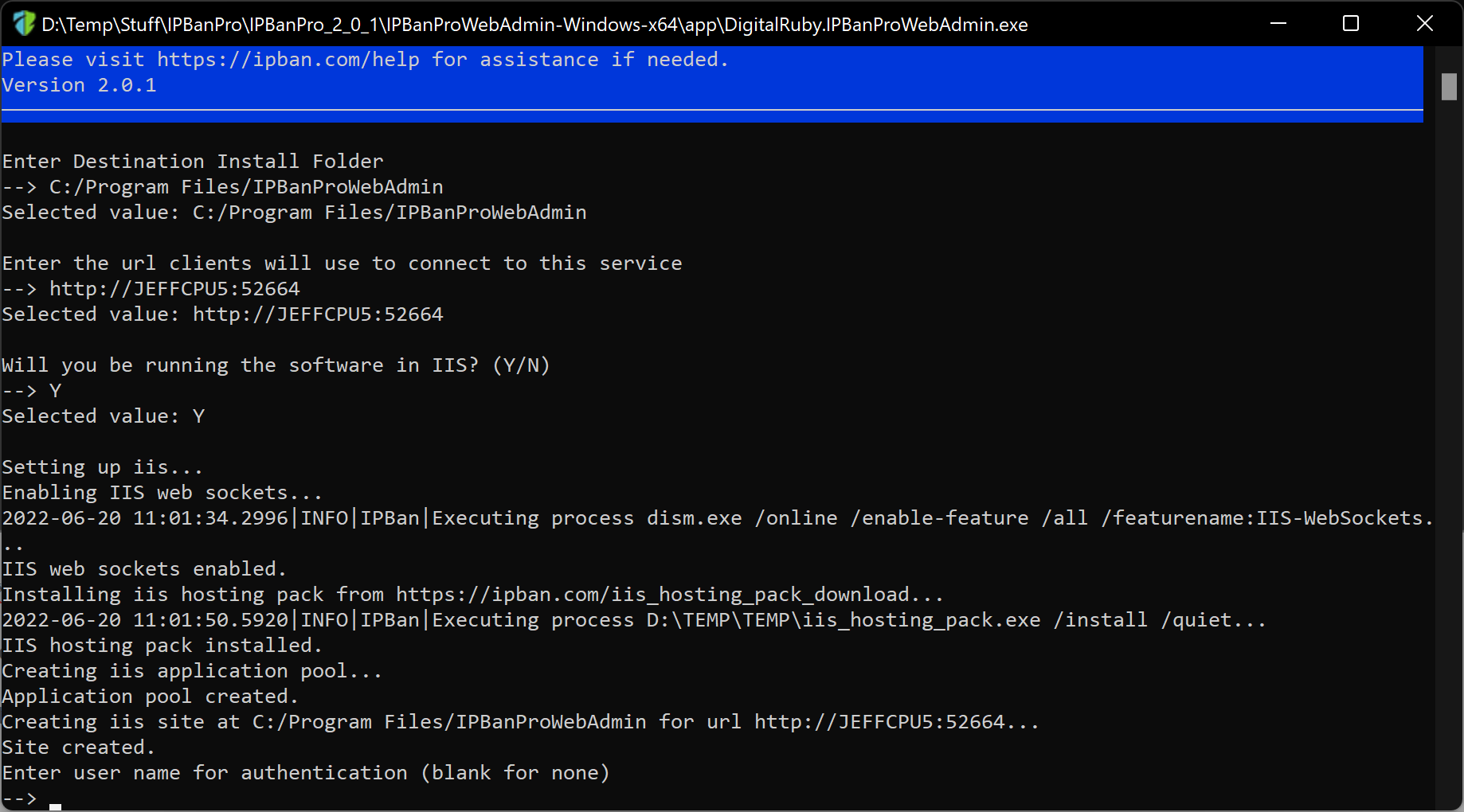This screenshot has height=812, width=1464.
Task: Click the entered http://JEFFCPU5:52664 url line
Action: 151,289
